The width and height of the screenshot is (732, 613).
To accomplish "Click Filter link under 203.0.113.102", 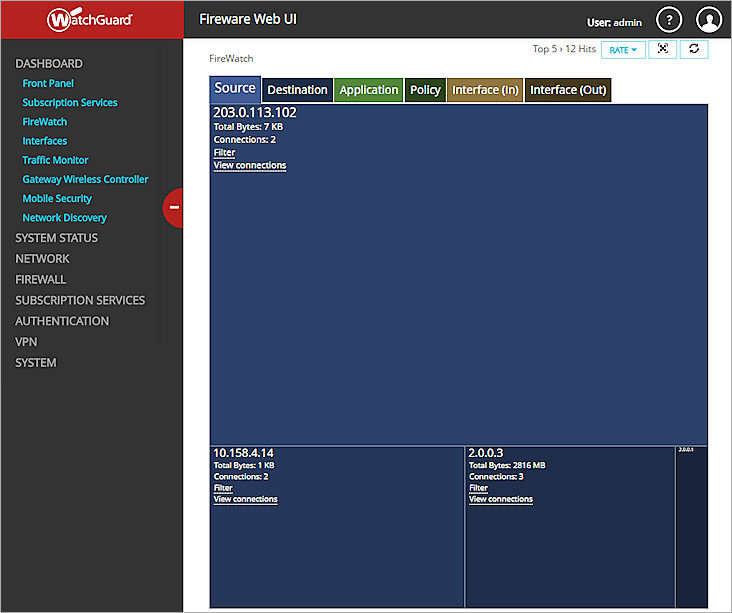I will (x=224, y=153).
